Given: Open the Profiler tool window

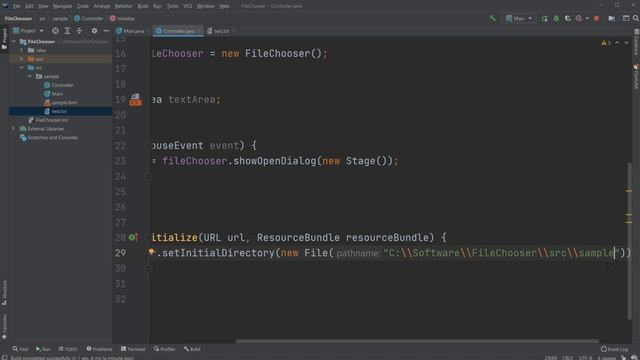Looking at the screenshot, I should [164, 349].
